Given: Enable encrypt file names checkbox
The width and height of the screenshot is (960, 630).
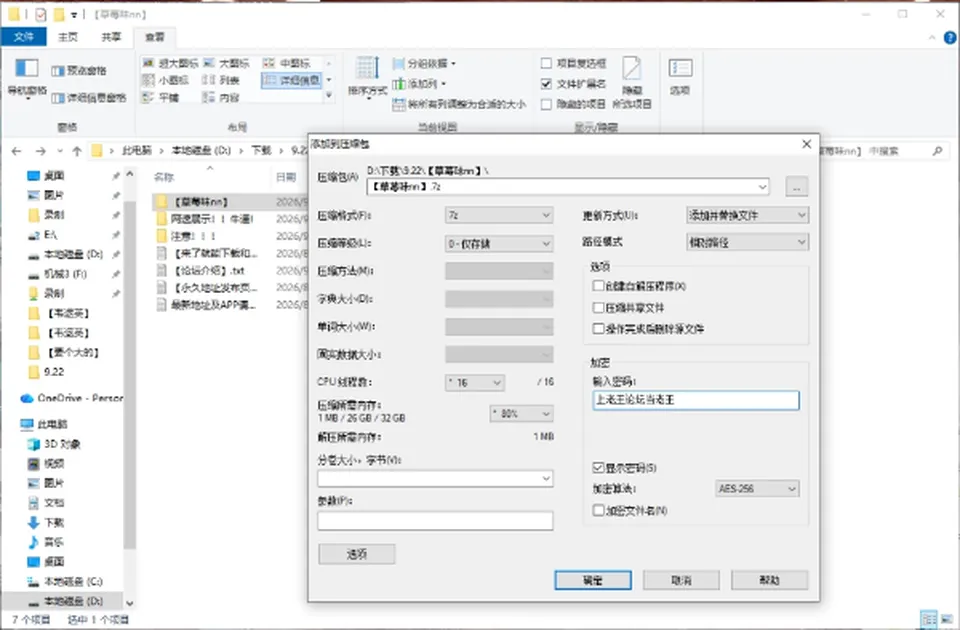Looking at the screenshot, I should (598, 510).
